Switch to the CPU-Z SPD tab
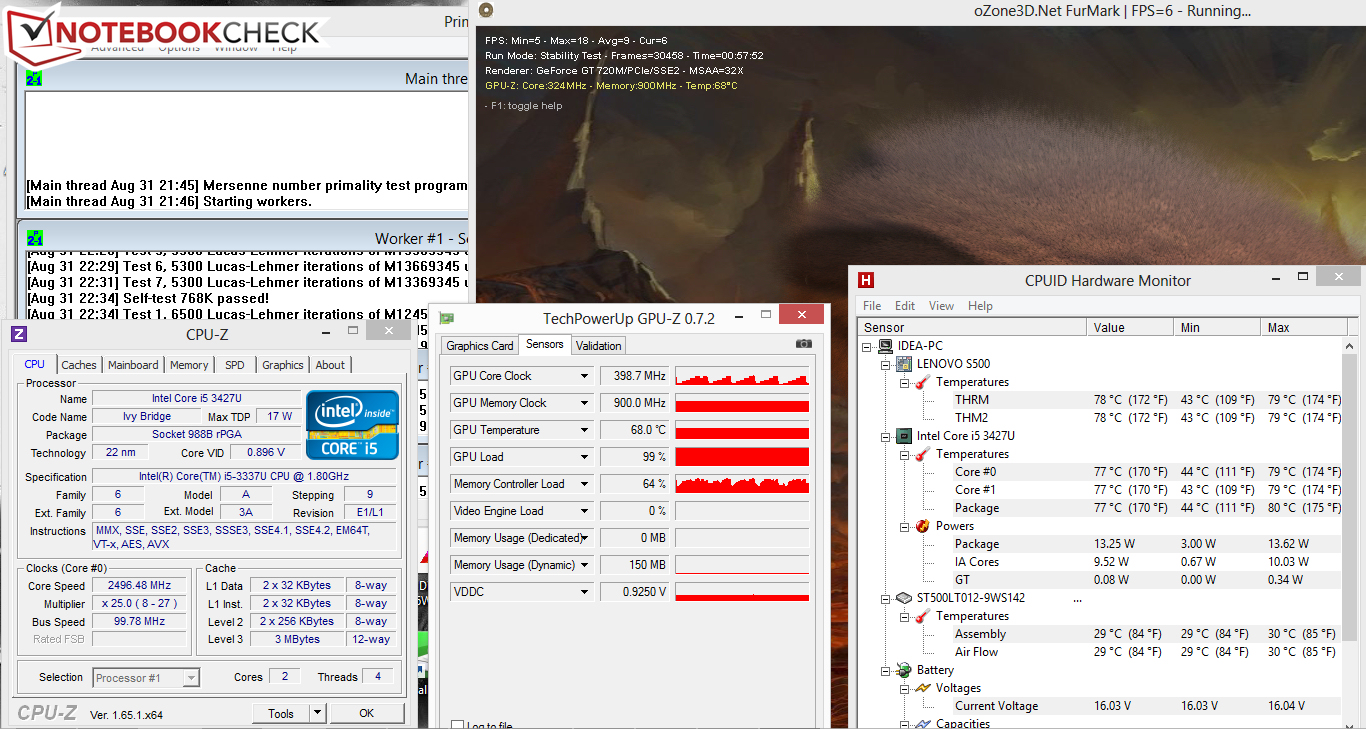This screenshot has width=1366, height=729. click(x=235, y=366)
